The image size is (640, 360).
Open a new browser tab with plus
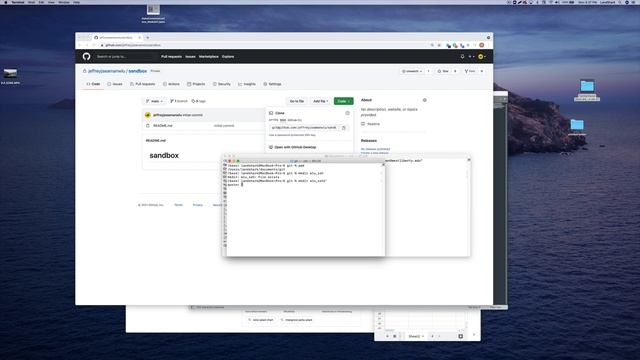[148, 38]
